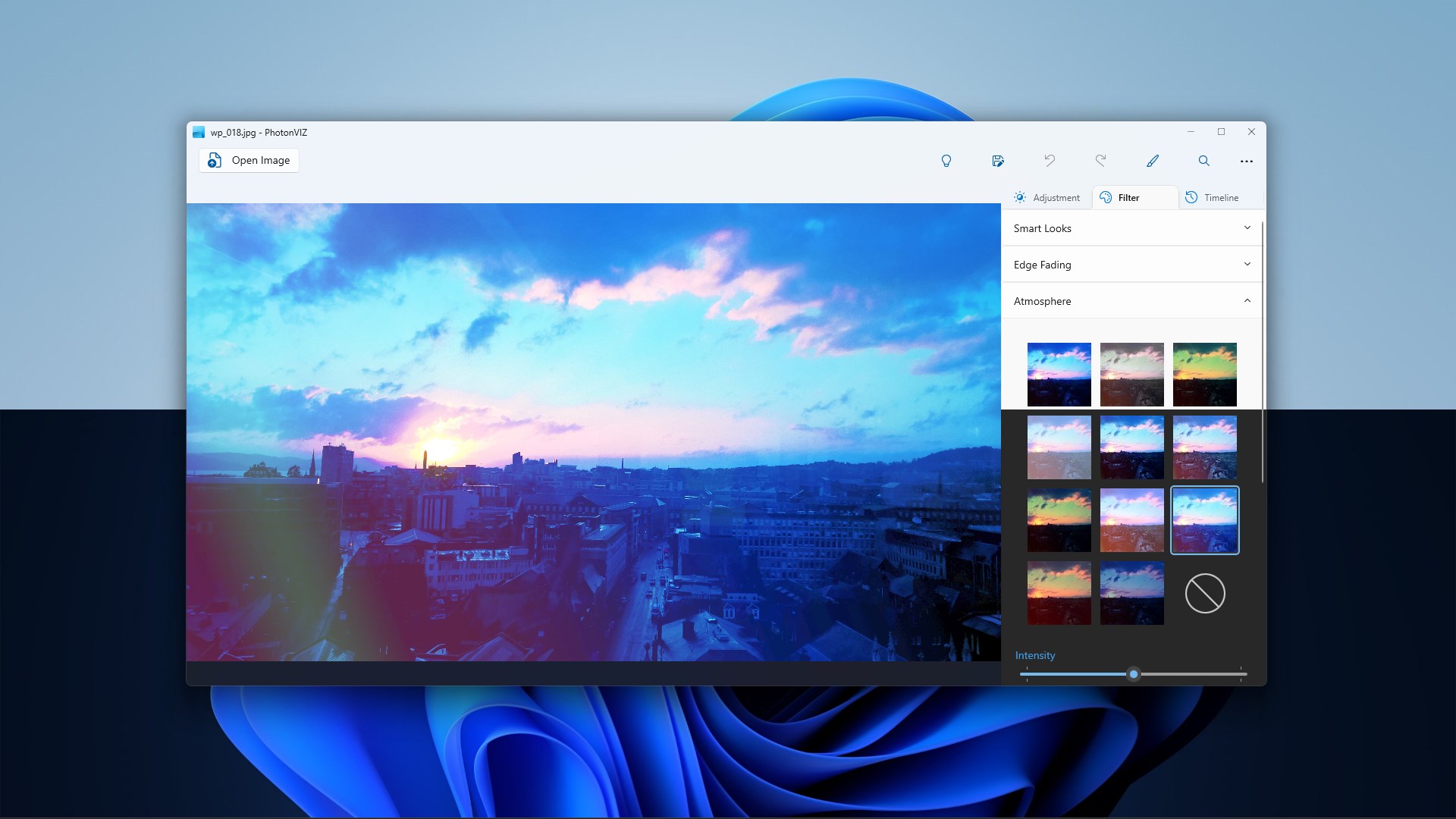Apply the green-tinted top-right Atmosphere thumbnail
Screen dimensions: 1456x819
point(1205,375)
